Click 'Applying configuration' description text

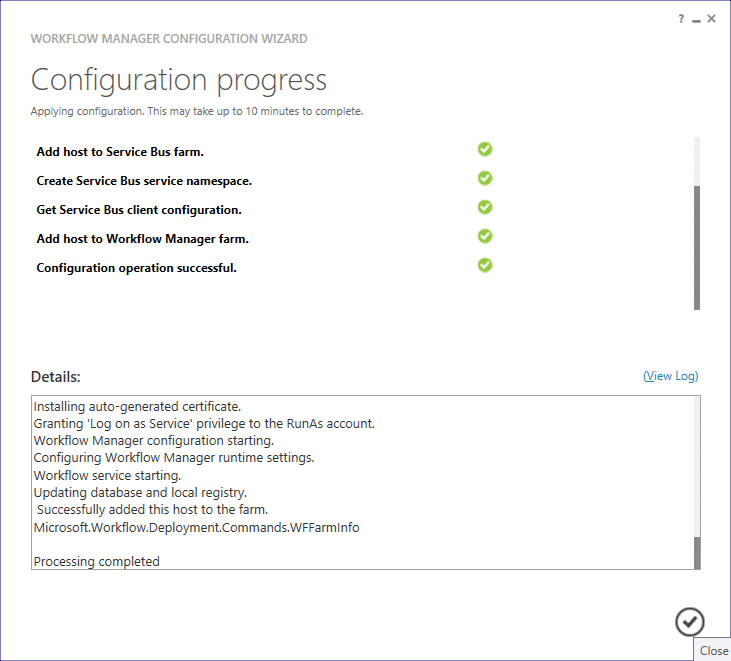point(197,111)
